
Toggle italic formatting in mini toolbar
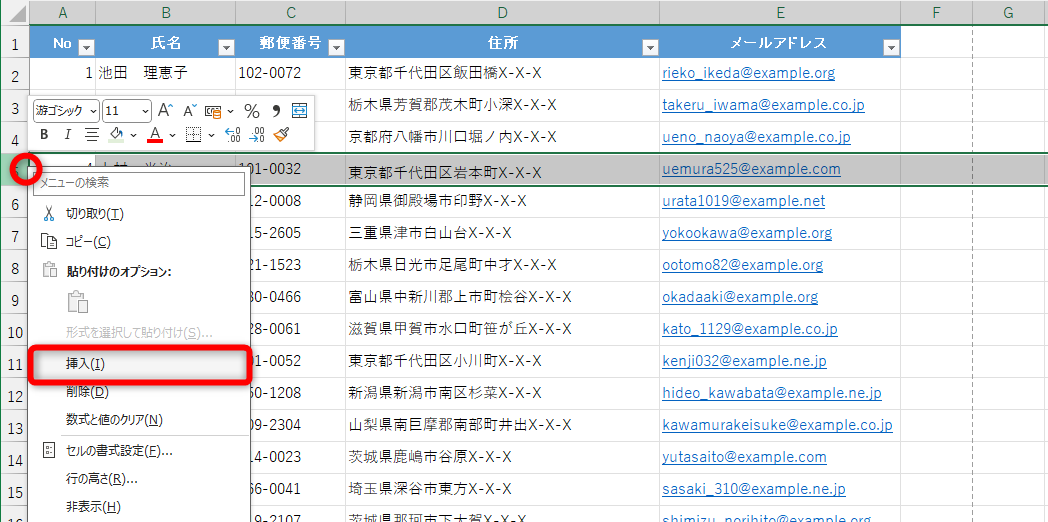(67, 135)
